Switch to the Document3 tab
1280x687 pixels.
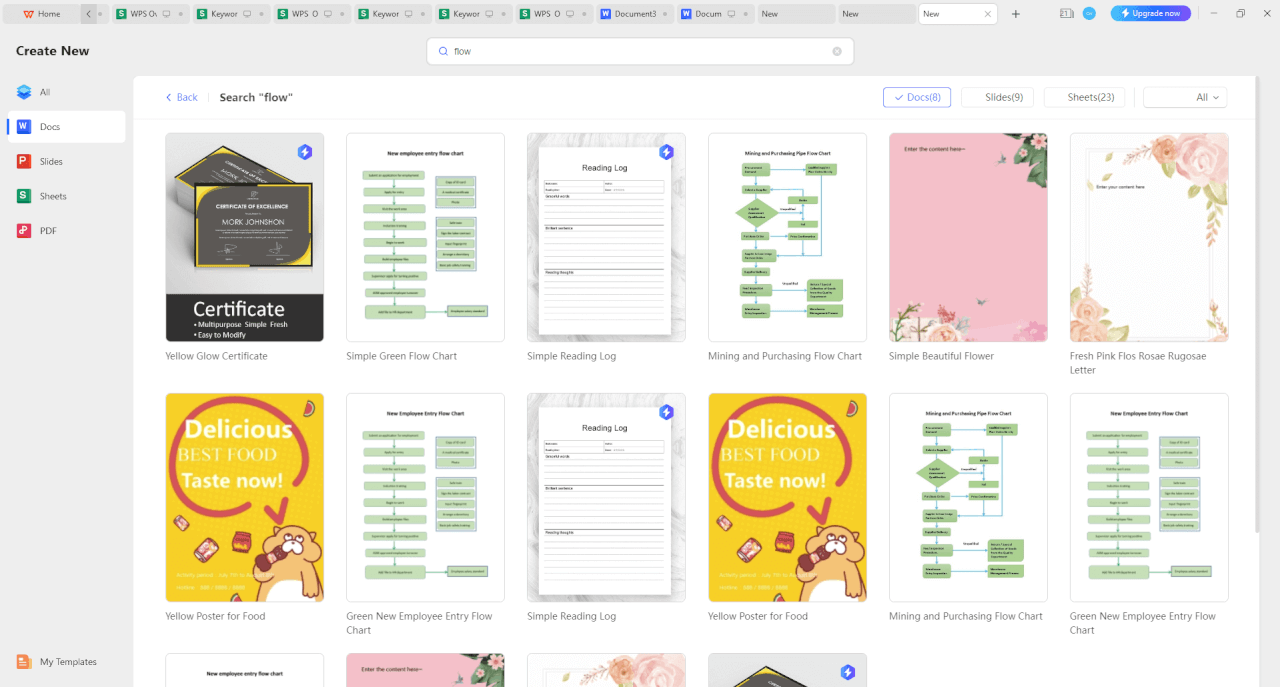point(636,14)
